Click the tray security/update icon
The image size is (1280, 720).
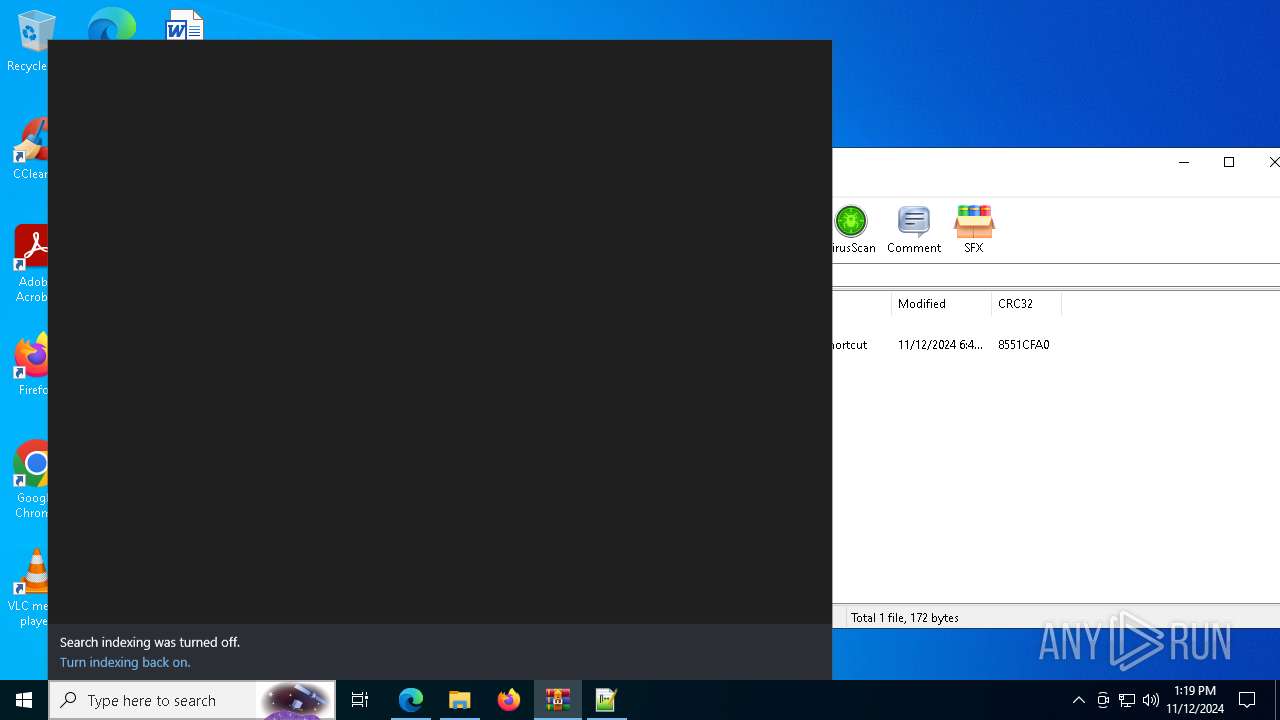pos(1103,700)
